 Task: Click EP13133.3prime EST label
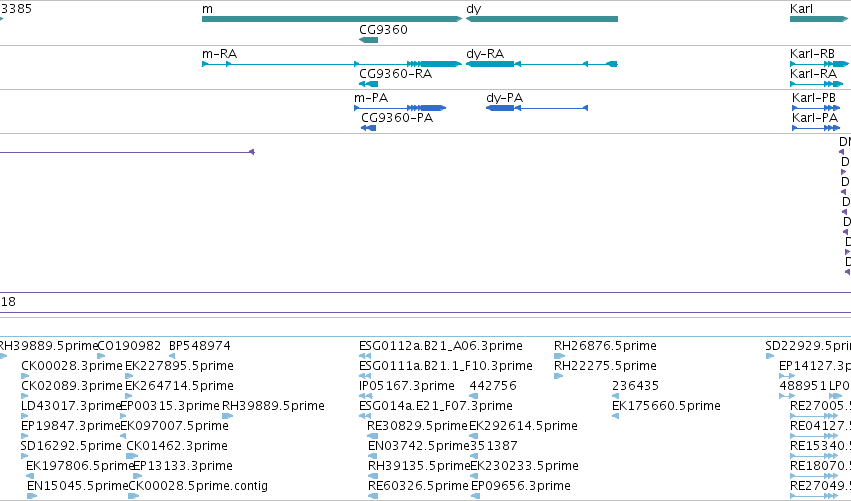point(182,466)
